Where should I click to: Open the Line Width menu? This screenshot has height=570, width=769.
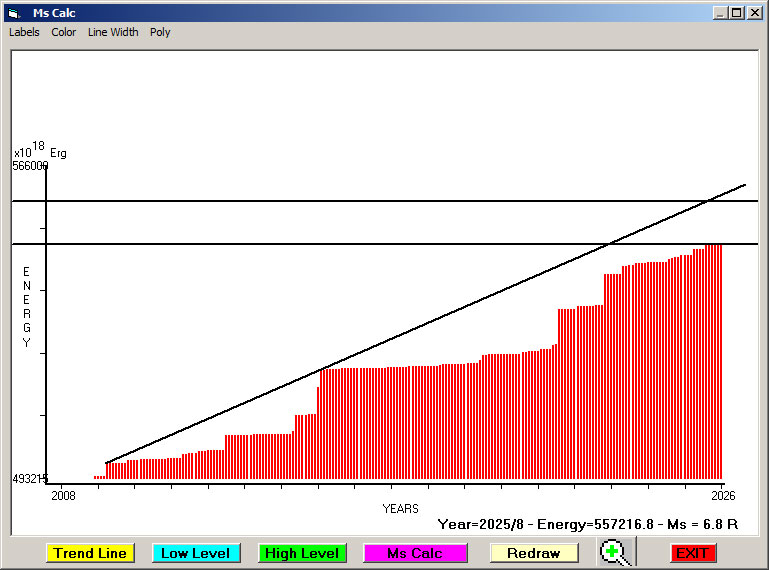[x=113, y=32]
